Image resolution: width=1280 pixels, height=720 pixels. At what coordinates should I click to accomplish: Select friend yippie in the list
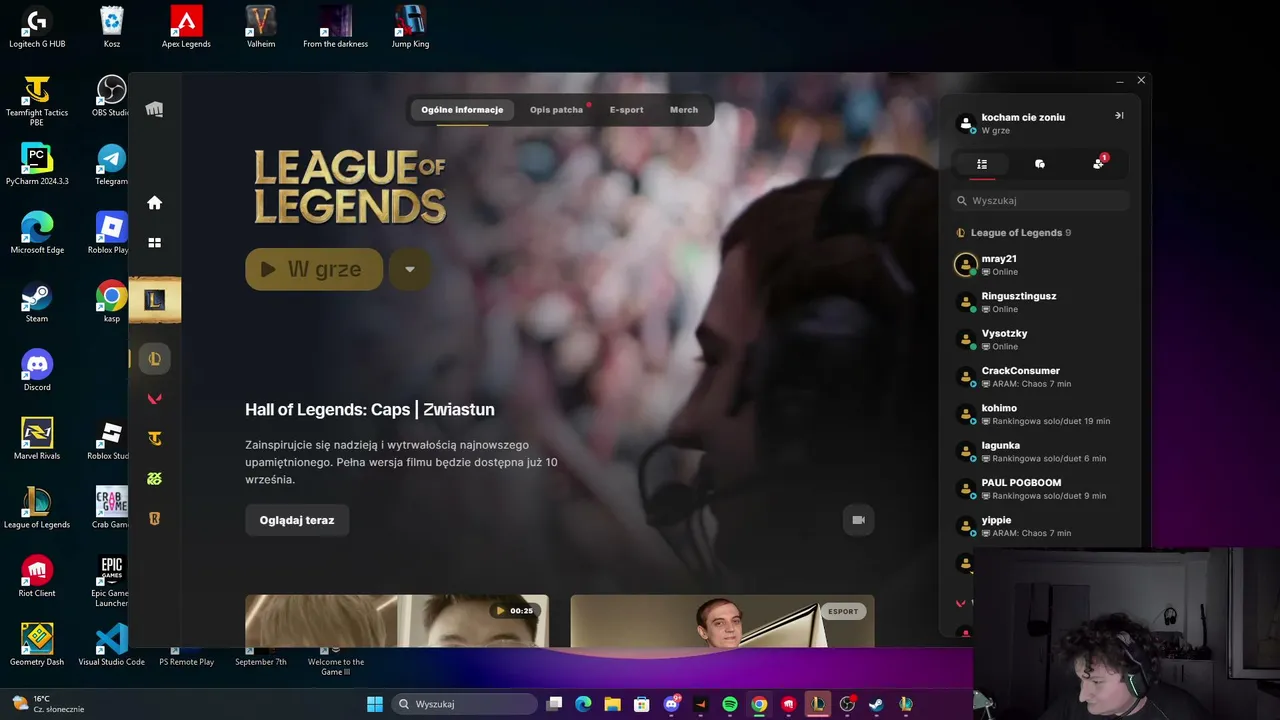point(1040,526)
